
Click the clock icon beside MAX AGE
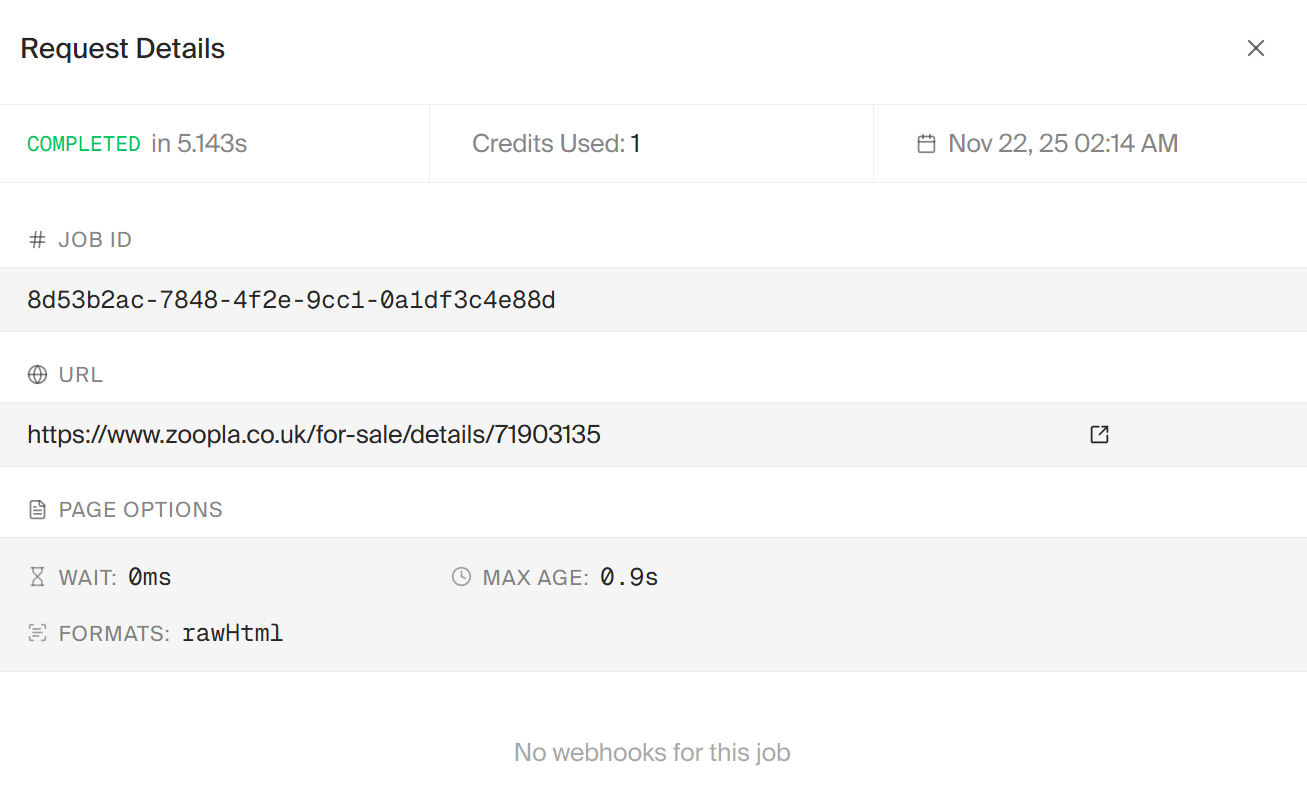(459, 576)
